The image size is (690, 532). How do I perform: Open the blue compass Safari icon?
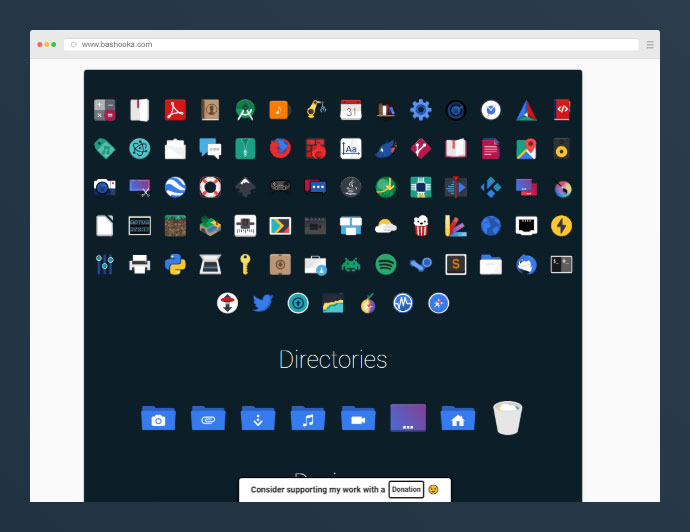[438, 304]
